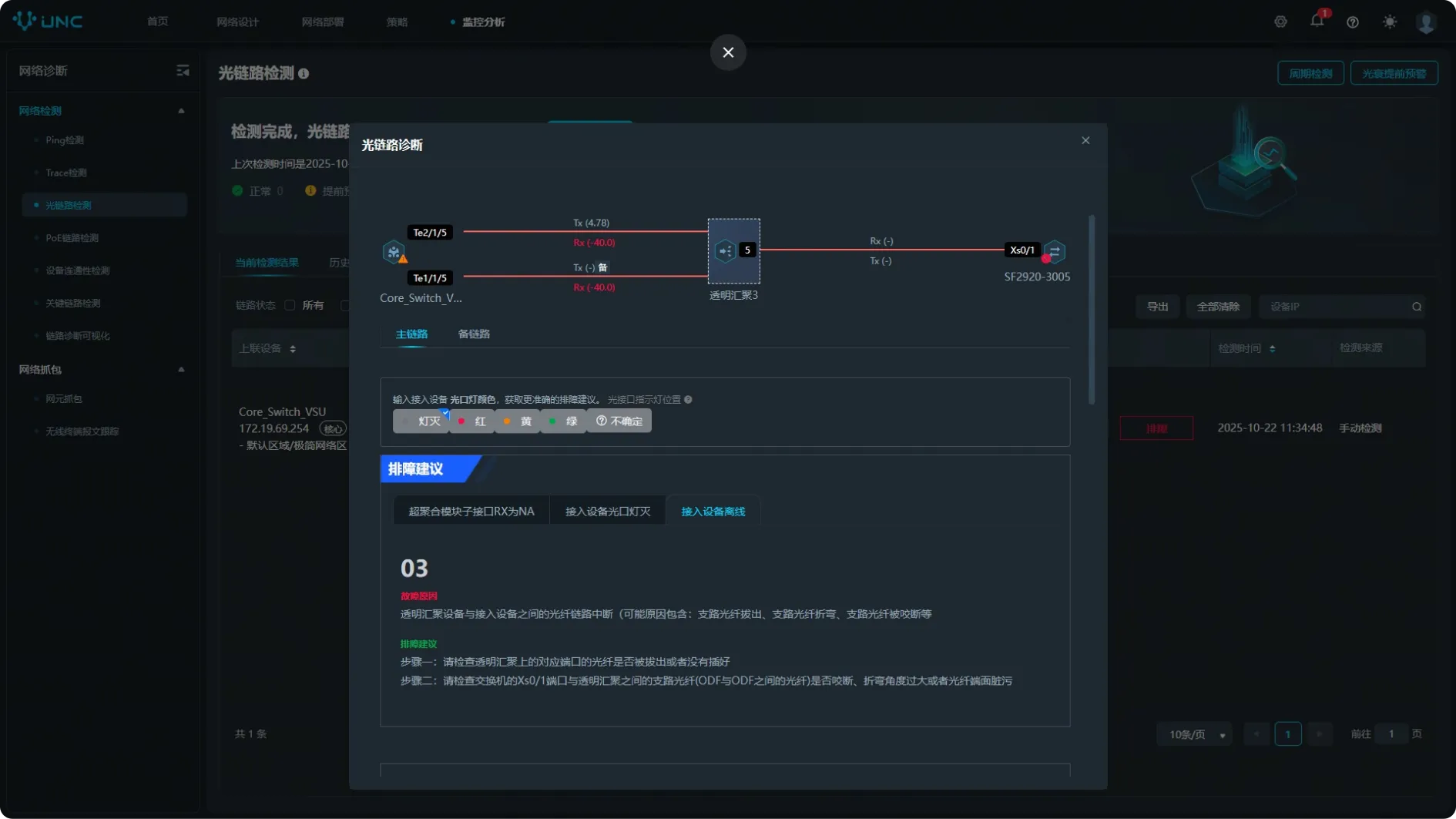Click the 导出 export button
Viewport: 1456px width, 819px height.
[1157, 307]
